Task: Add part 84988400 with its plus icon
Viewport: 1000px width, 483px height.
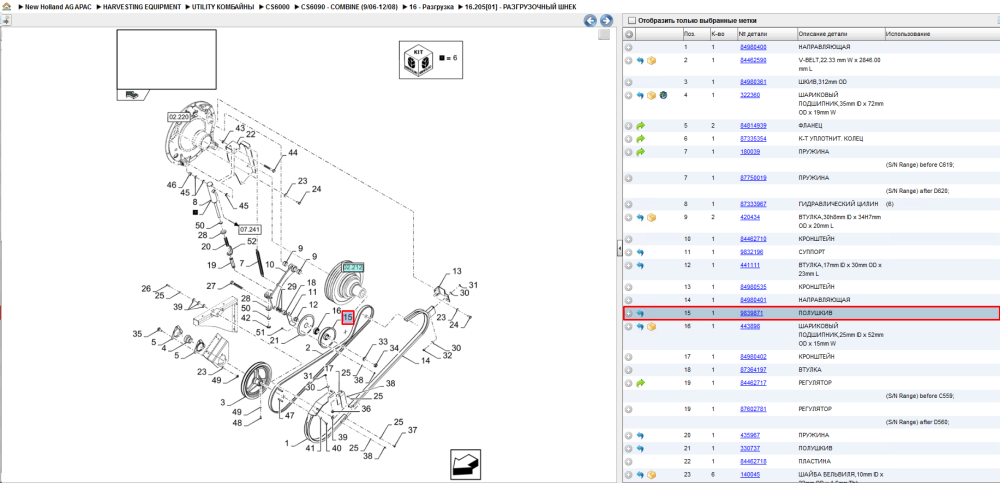Action: (629, 47)
